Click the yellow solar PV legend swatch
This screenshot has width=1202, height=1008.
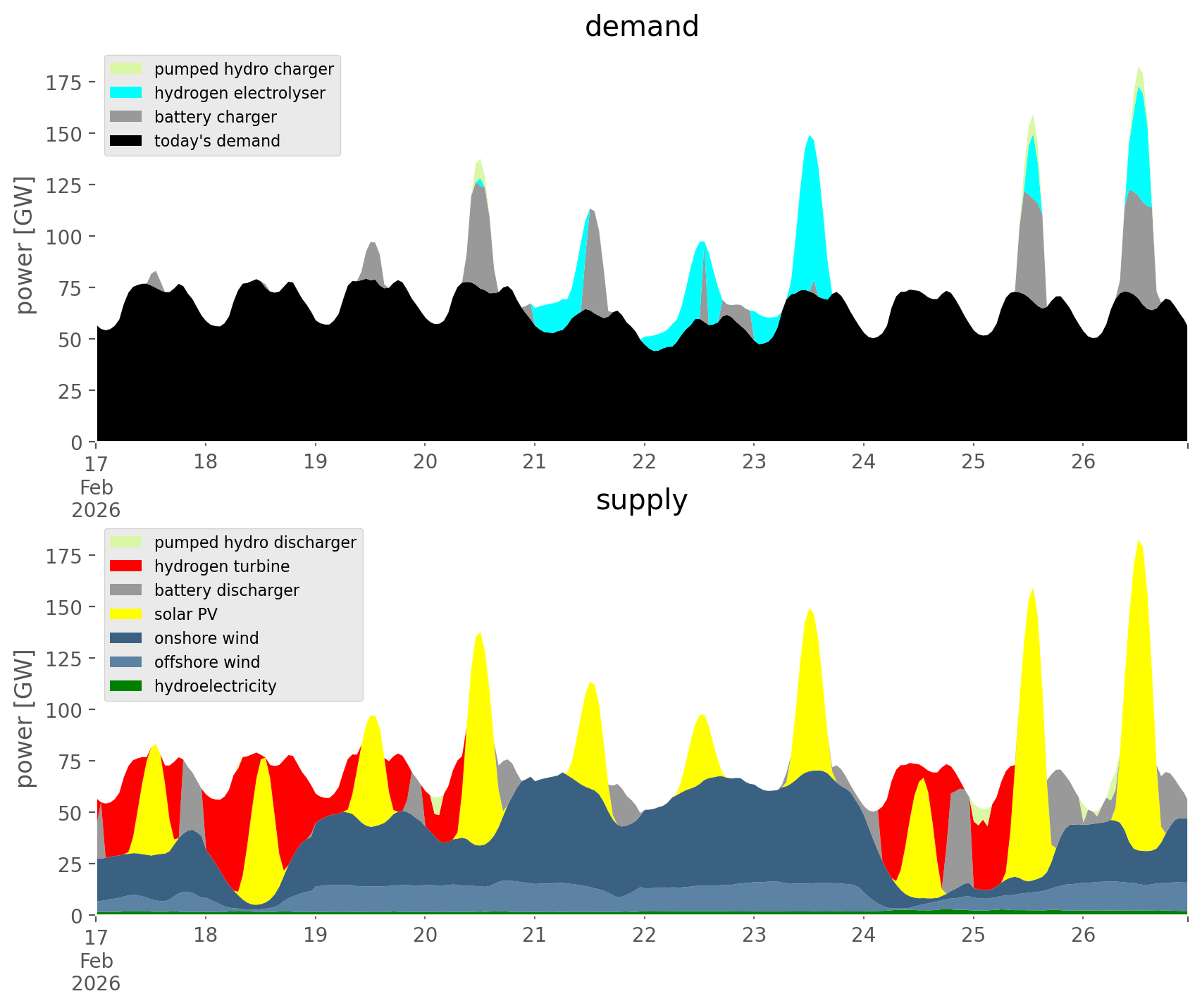pos(126,614)
